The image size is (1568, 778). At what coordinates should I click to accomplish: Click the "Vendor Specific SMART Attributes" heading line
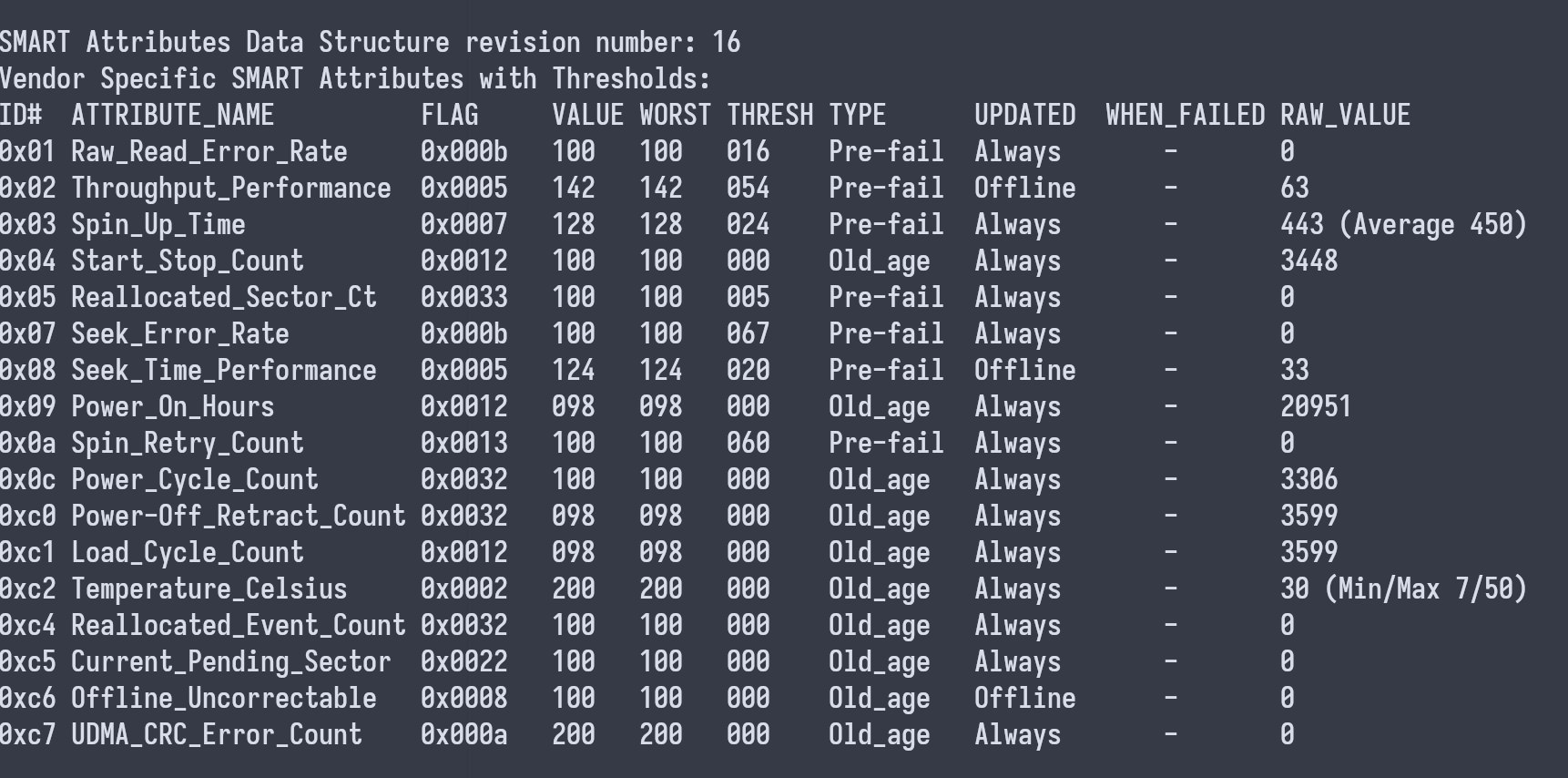tap(354, 78)
